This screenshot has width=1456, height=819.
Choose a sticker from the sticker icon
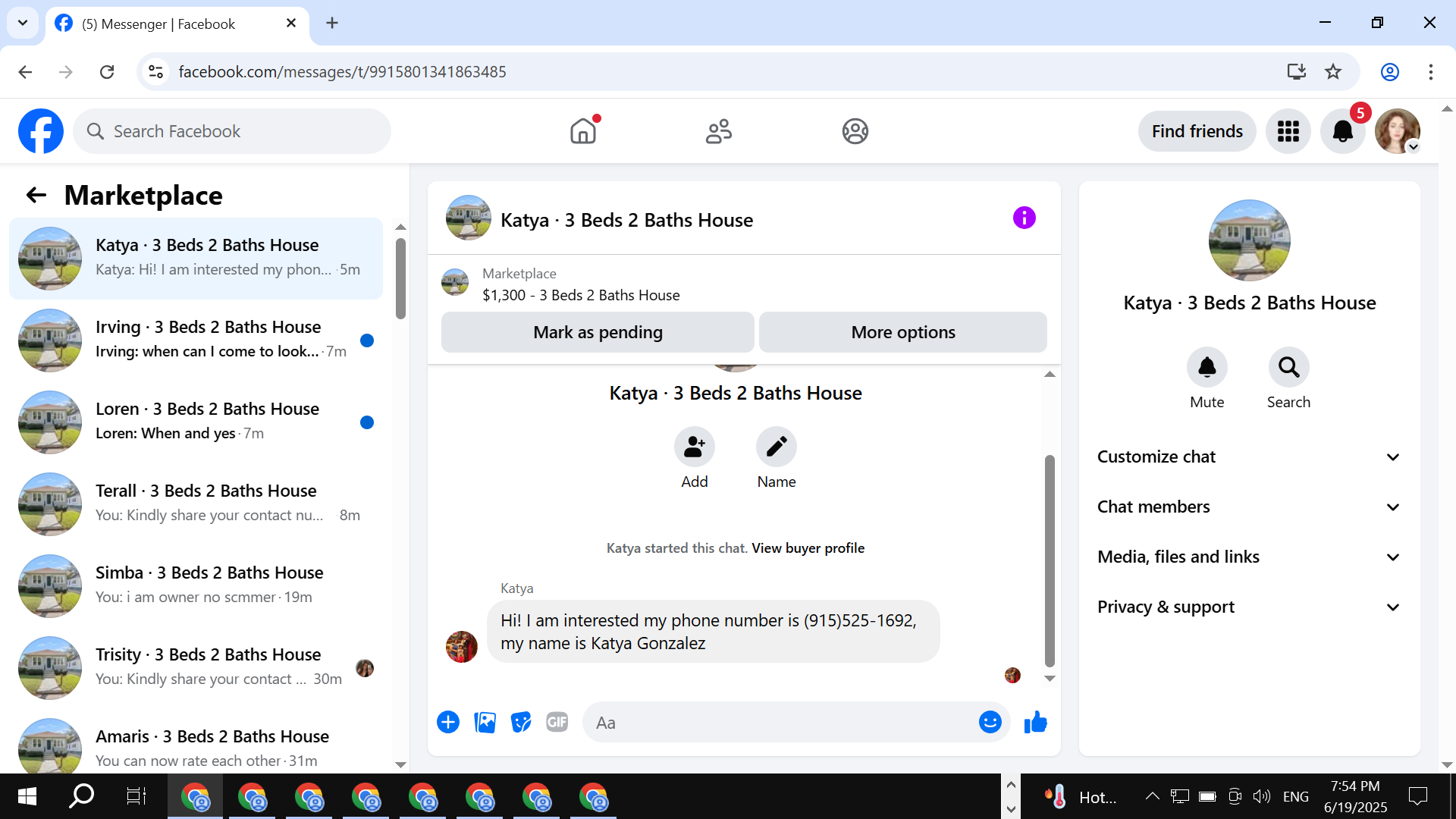[521, 722]
